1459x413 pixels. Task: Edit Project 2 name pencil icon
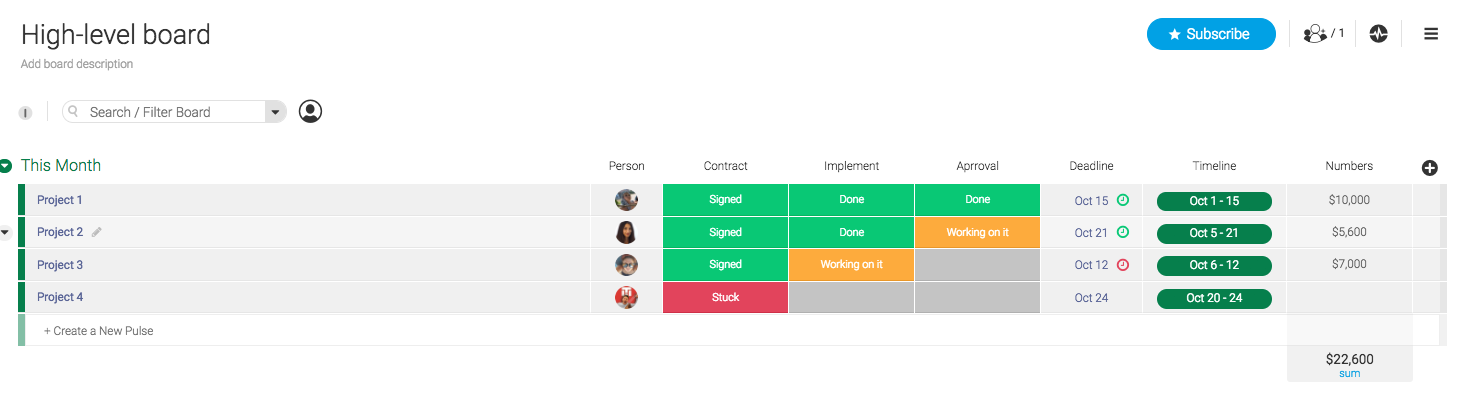tap(97, 232)
